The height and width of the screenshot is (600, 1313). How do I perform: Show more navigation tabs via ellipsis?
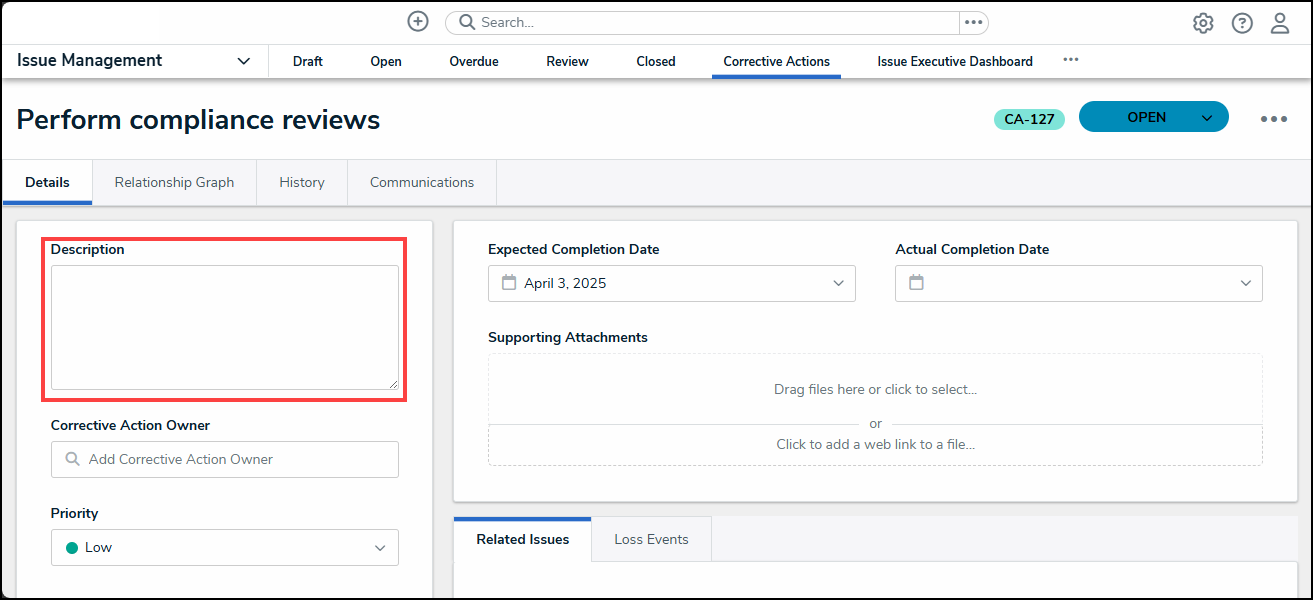tap(1070, 60)
